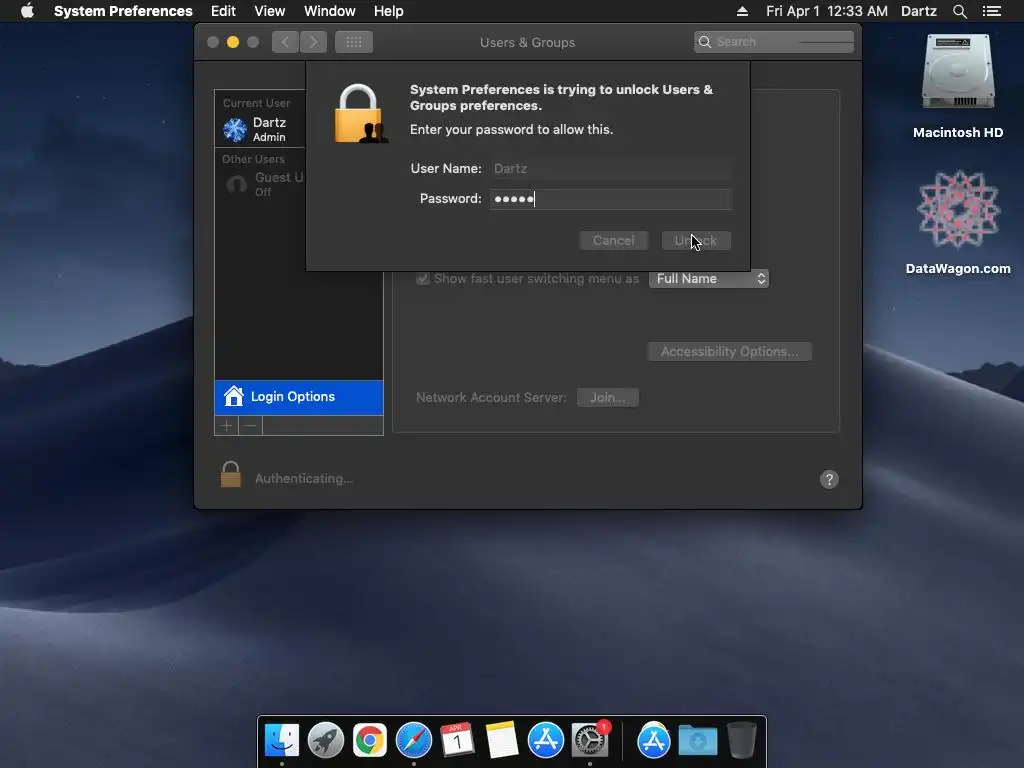
Task: Go back with the left arrow toolbar button
Action: point(285,42)
